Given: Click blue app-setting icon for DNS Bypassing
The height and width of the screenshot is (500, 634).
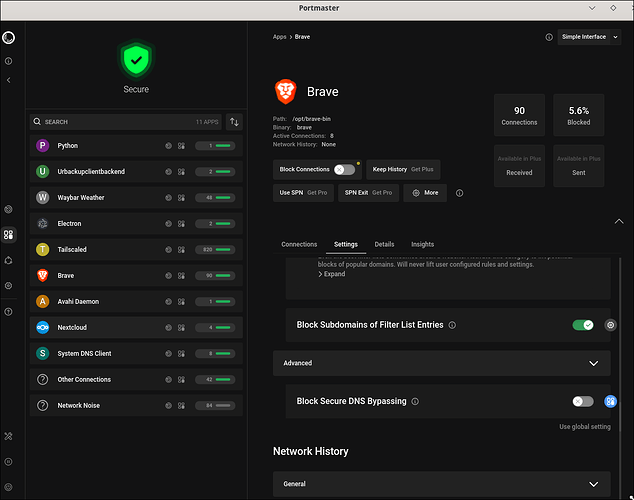Looking at the screenshot, I should click(610, 401).
